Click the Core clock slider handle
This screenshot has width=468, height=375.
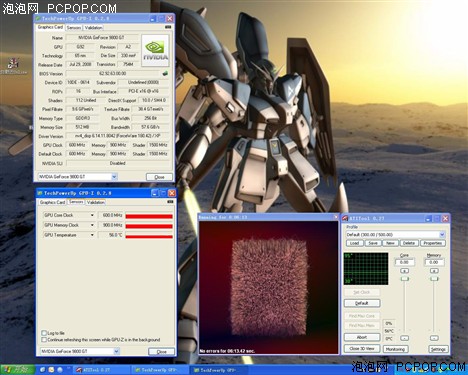click(405, 278)
